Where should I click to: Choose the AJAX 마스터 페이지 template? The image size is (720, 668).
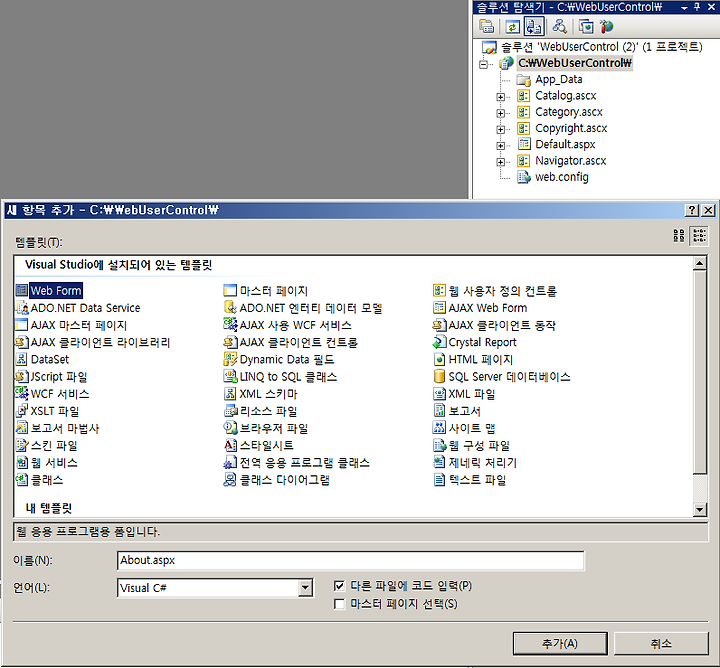coord(71,325)
